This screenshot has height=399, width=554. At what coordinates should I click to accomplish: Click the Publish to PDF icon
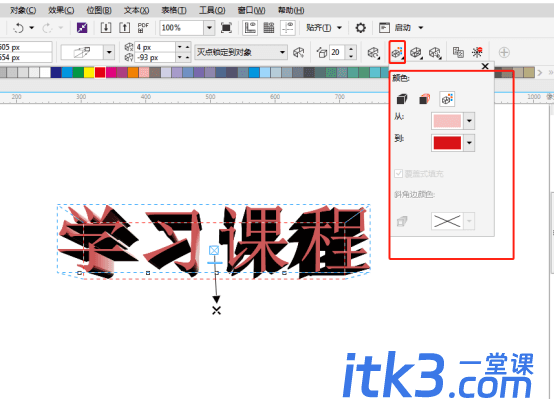(x=143, y=28)
